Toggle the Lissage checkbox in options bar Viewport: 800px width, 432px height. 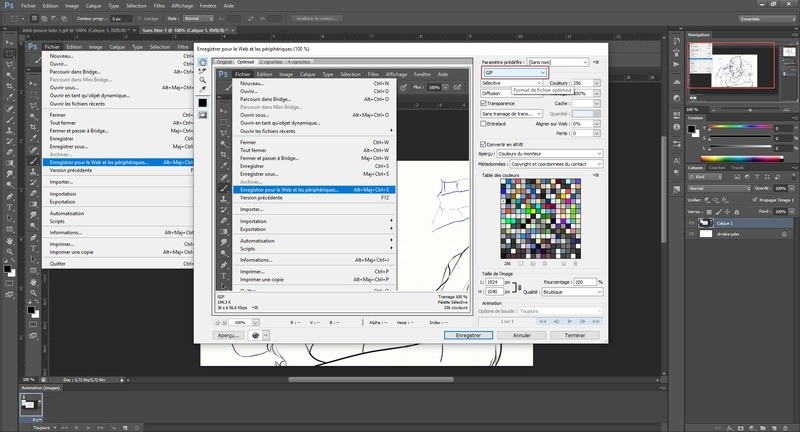coord(139,18)
